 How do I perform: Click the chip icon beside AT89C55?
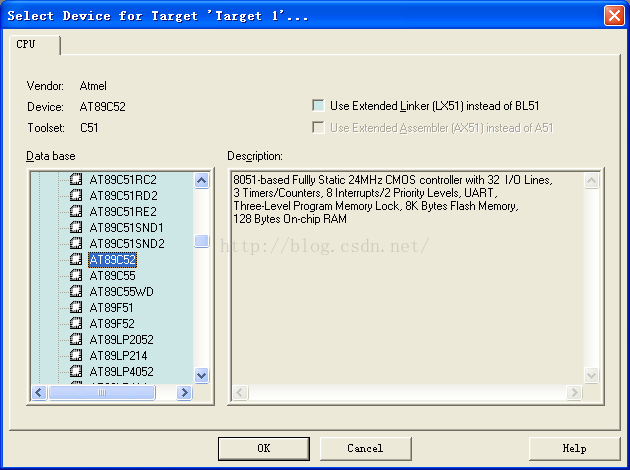[x=76, y=276]
